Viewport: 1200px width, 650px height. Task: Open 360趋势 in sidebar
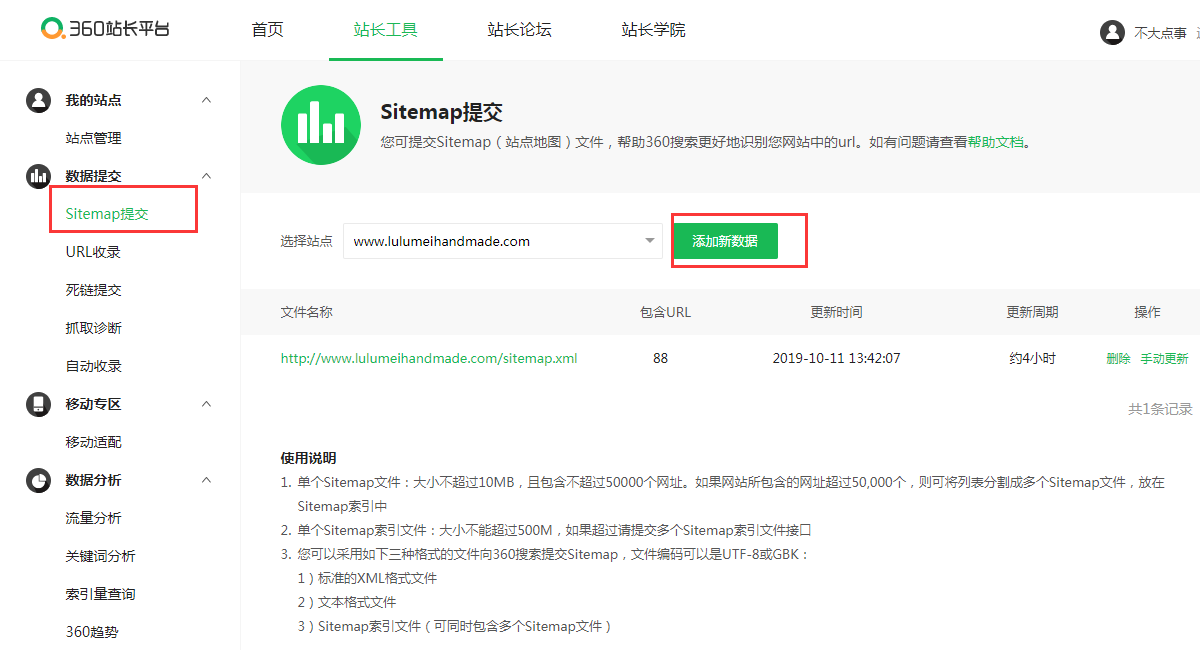[x=92, y=632]
